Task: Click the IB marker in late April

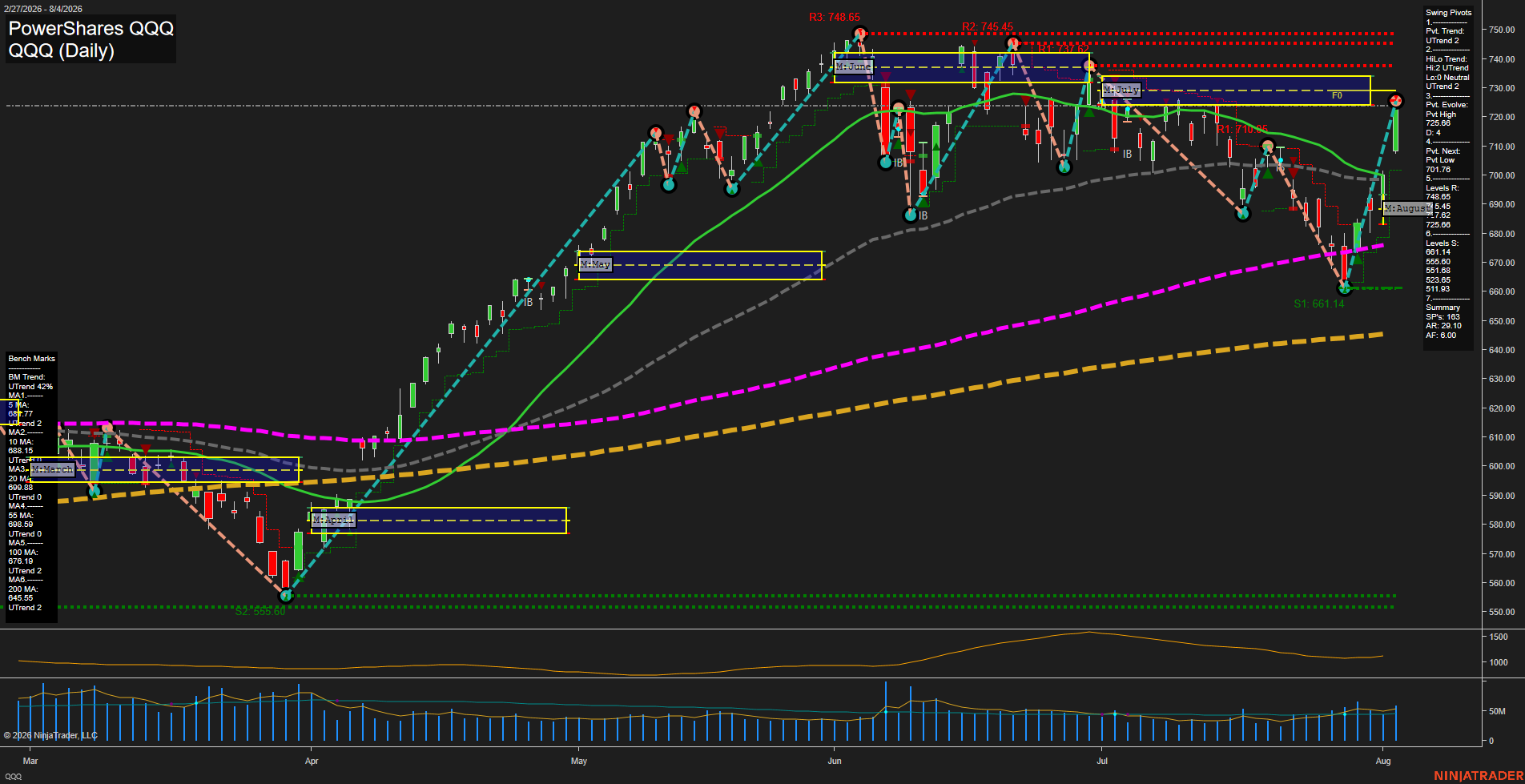Action: tap(529, 303)
